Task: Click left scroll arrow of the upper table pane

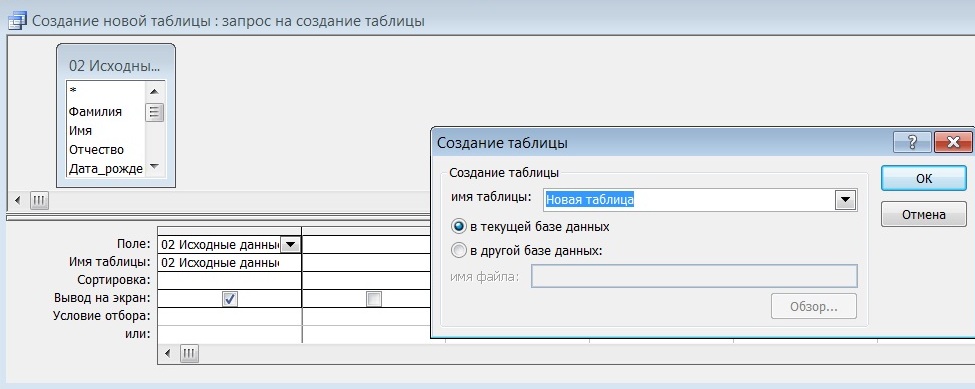Action: (x=17, y=201)
